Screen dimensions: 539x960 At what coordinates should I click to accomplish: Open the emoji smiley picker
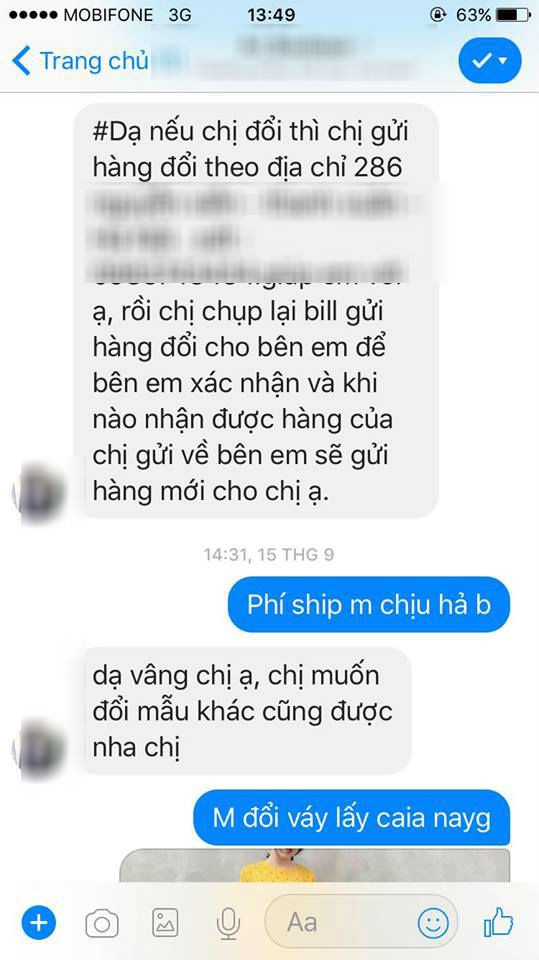coord(433,923)
